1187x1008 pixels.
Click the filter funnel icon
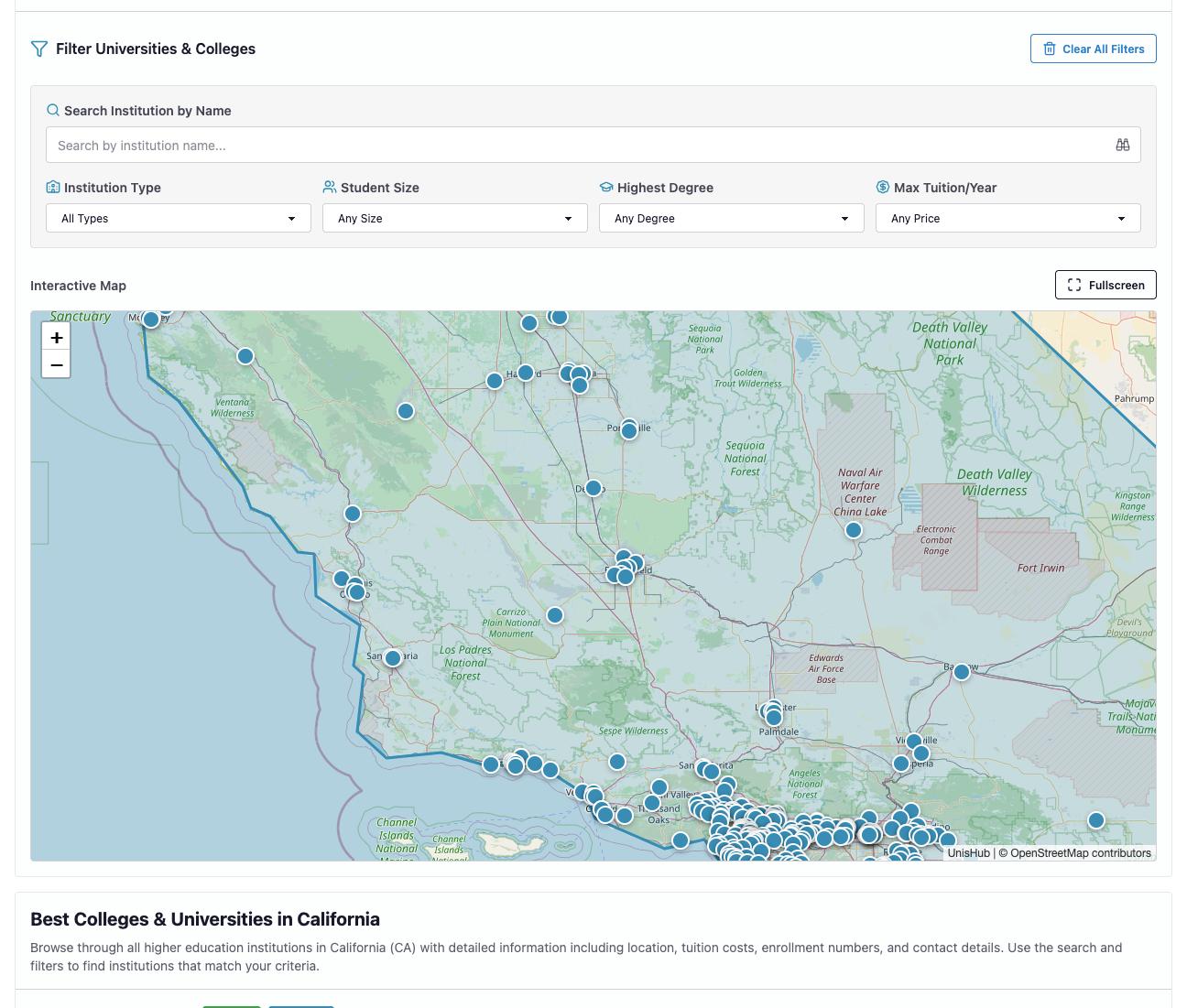coord(39,49)
